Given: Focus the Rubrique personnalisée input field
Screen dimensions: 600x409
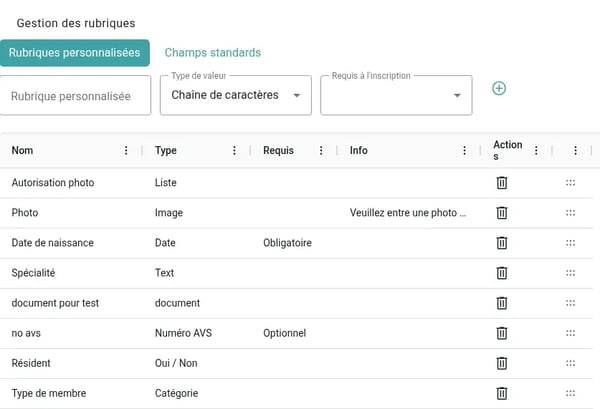Looking at the screenshot, I should (x=75, y=95).
